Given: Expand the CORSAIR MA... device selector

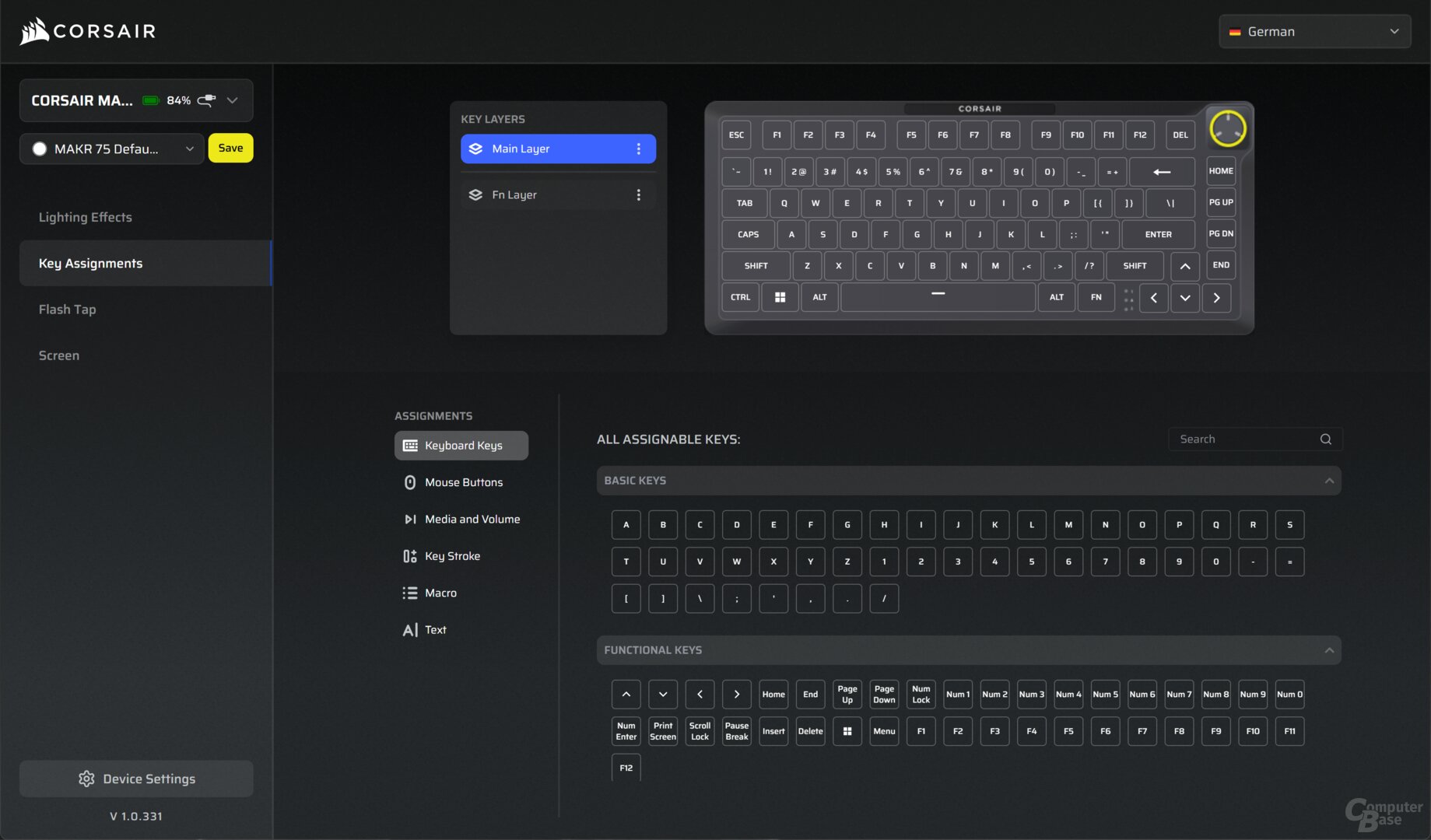Looking at the screenshot, I should pos(136,100).
